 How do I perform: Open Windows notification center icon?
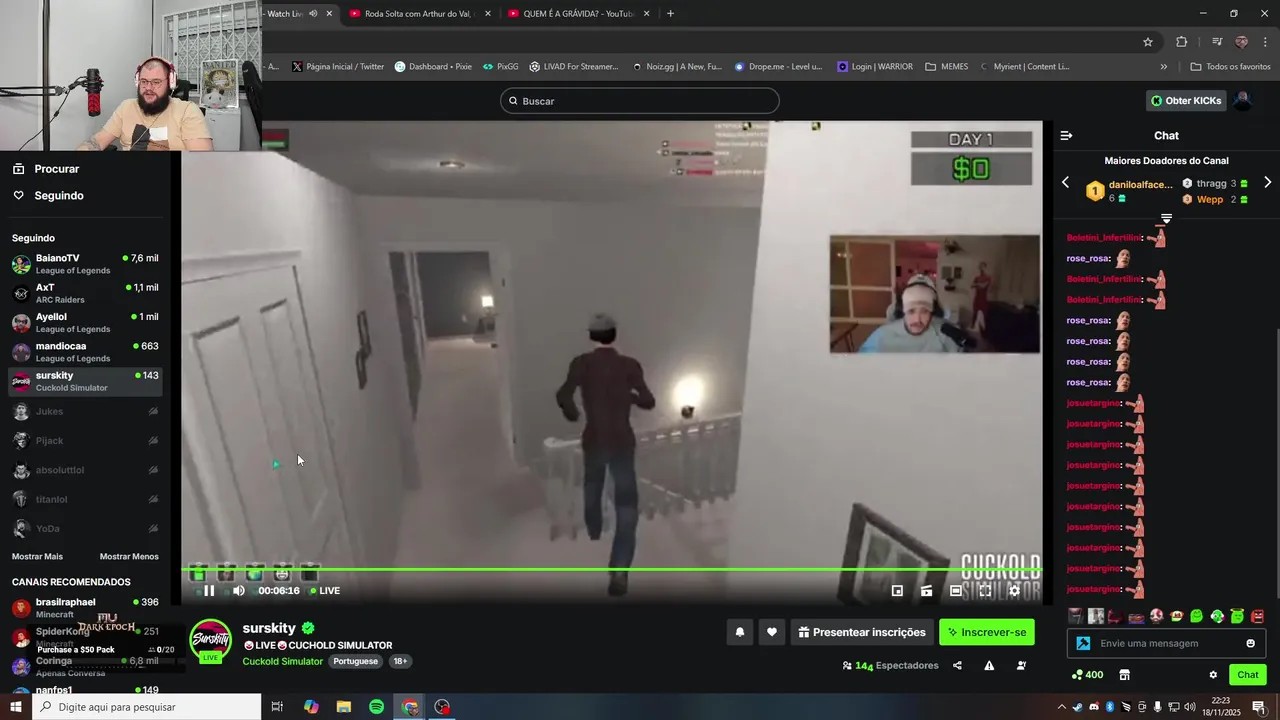point(1259,707)
